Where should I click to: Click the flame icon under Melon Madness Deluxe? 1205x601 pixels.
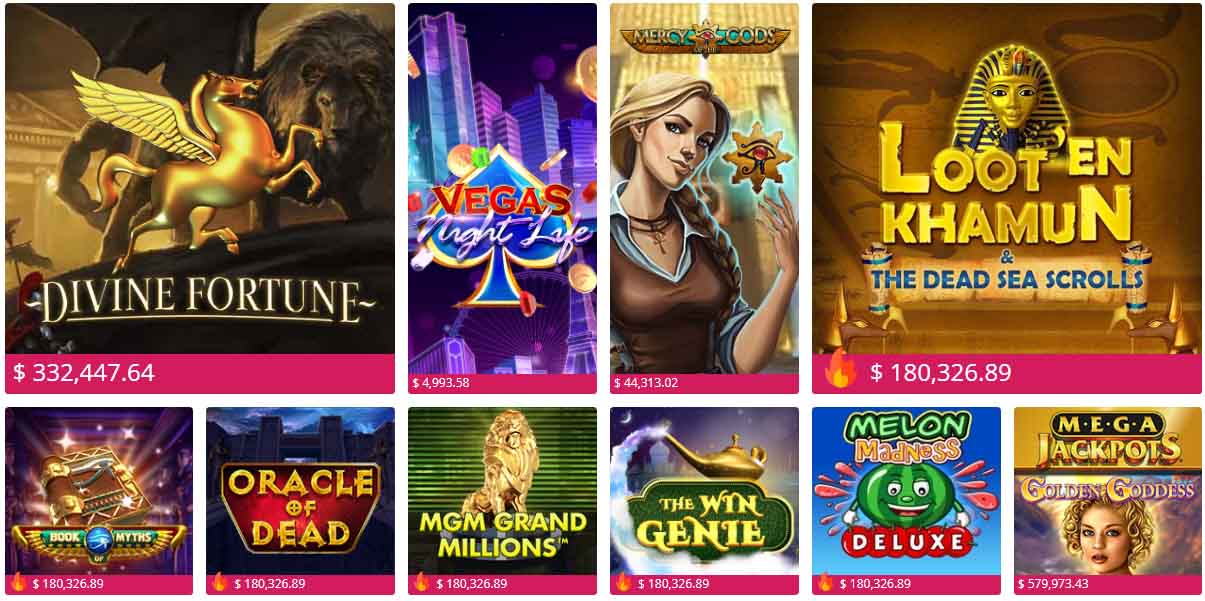click(x=825, y=582)
